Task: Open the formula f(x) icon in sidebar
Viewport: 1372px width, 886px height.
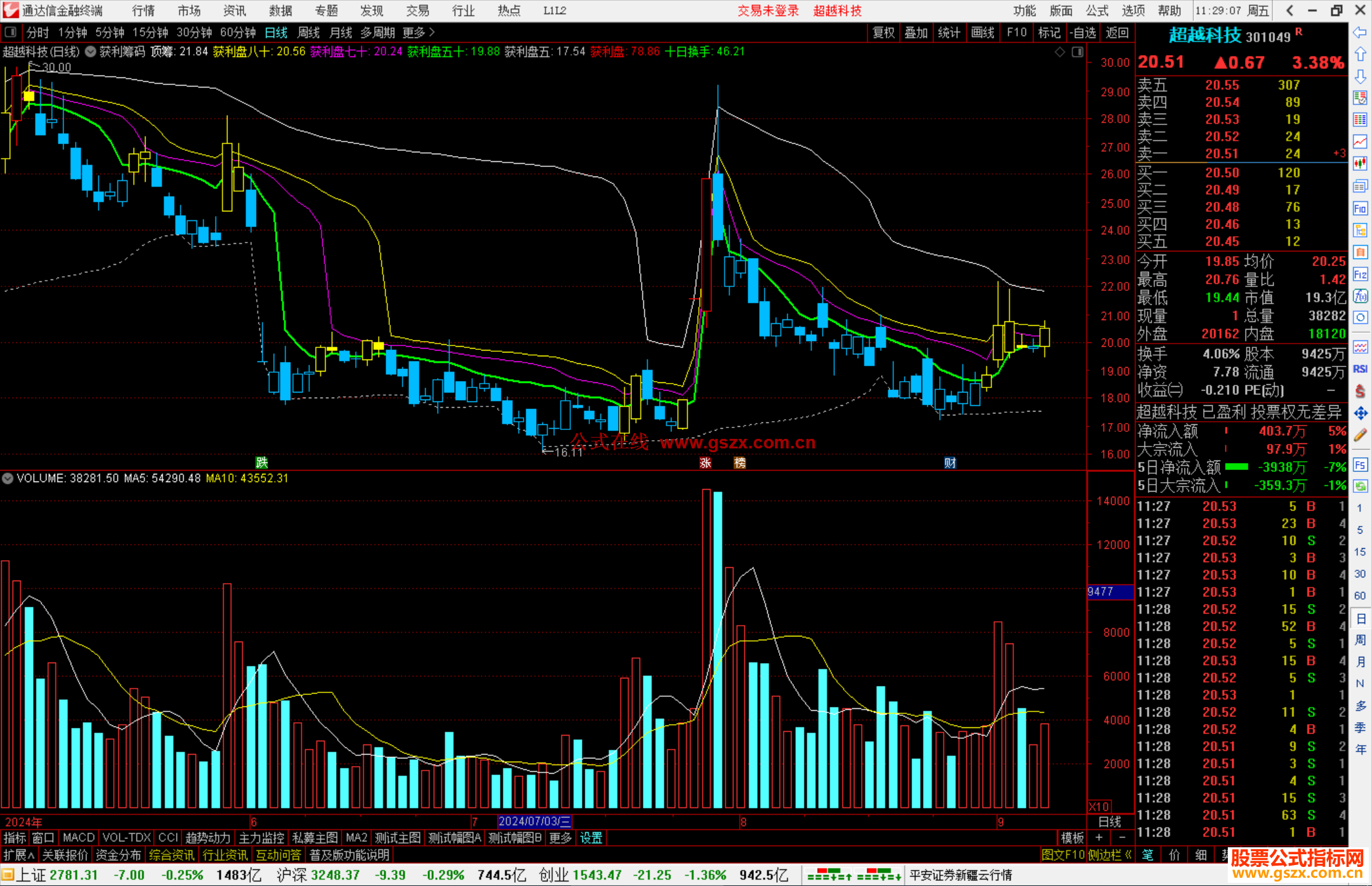Action: [1360, 296]
